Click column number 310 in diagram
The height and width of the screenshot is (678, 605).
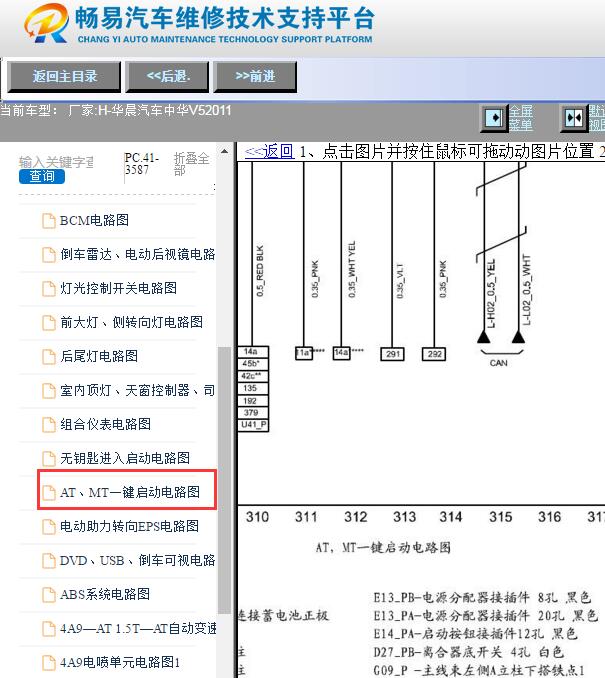pyautogui.click(x=257, y=517)
